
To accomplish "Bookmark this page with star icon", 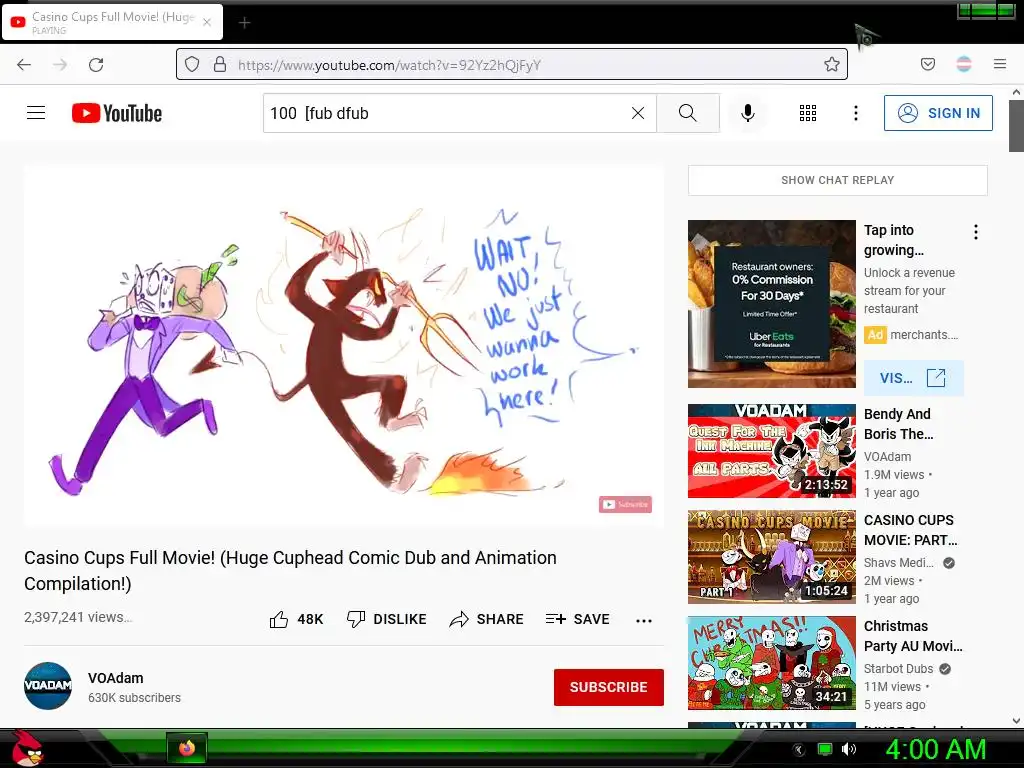I will [x=831, y=64].
